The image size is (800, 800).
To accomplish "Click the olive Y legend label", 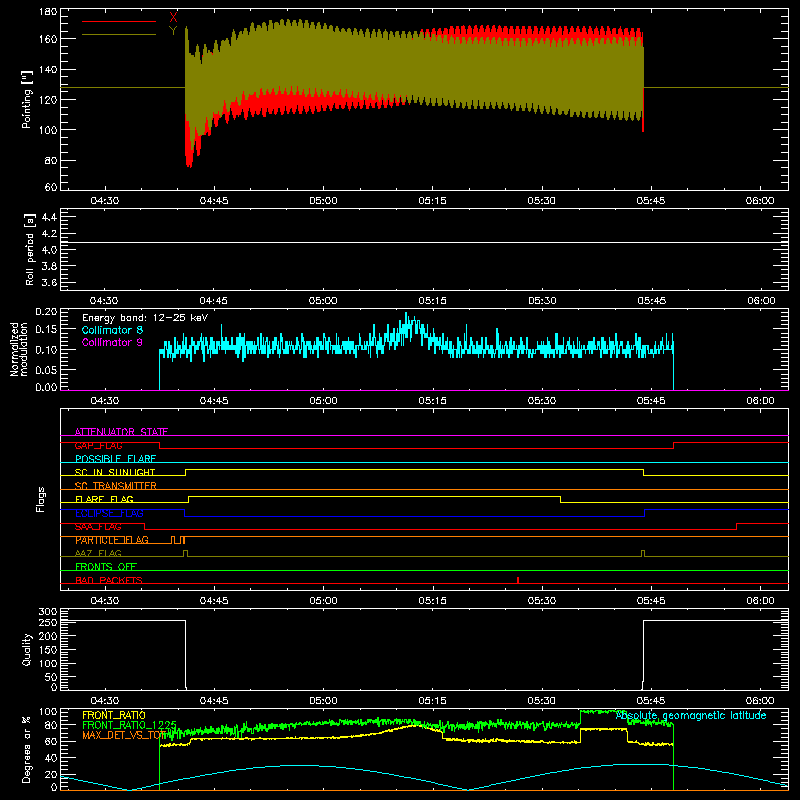I will tap(173, 31).
